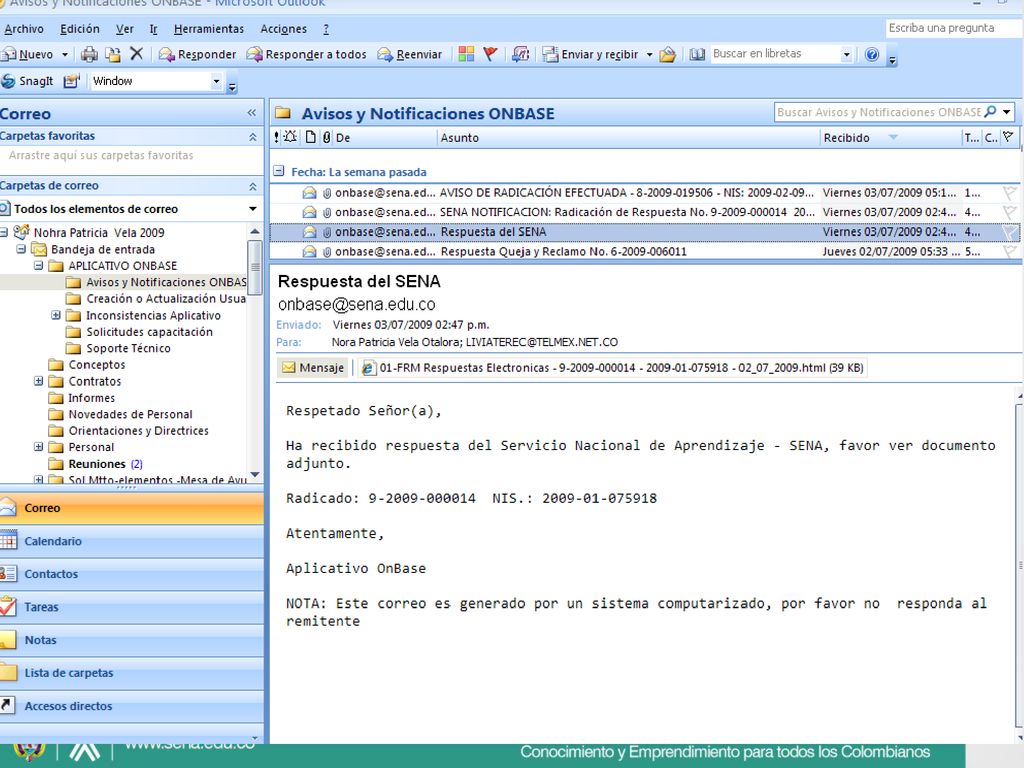Open the Edición menu
The image size is (1024, 768).
(80, 29)
